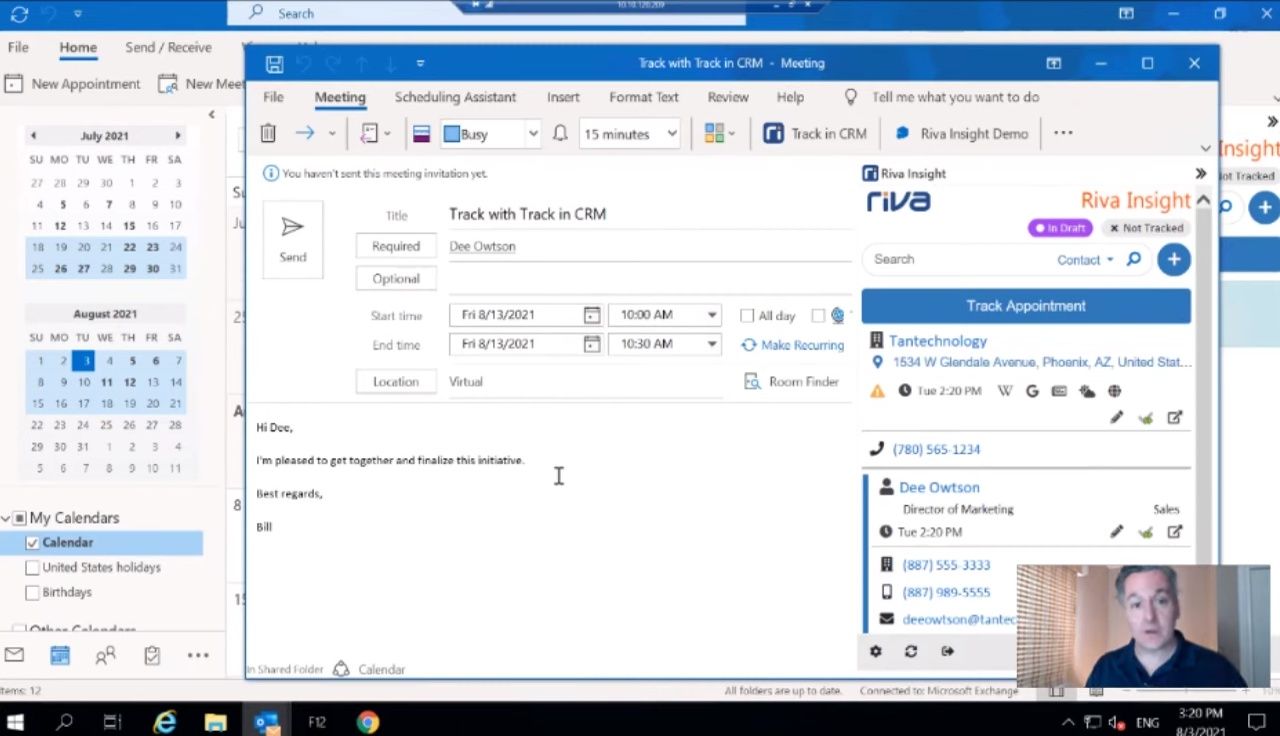Open the Tantechnology company link
The width and height of the screenshot is (1280, 736).
[938, 341]
